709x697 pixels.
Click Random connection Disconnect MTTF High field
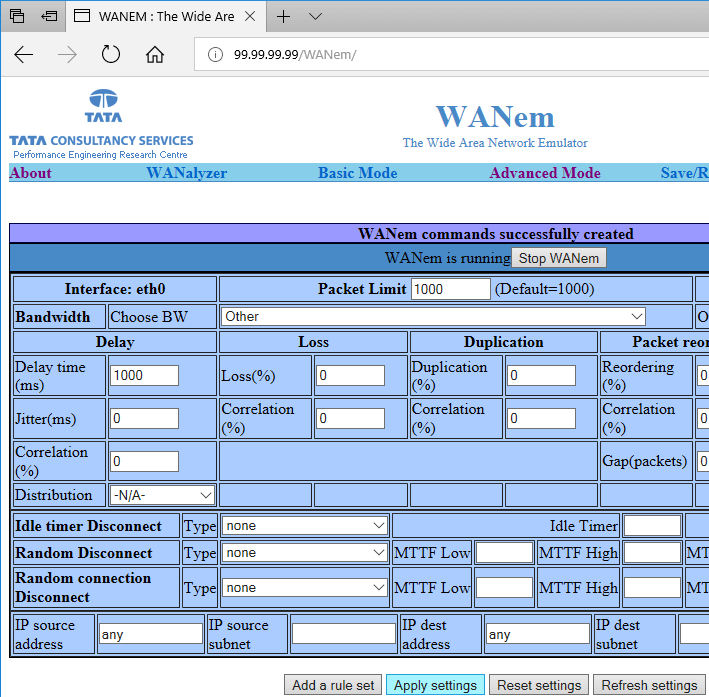(652, 588)
